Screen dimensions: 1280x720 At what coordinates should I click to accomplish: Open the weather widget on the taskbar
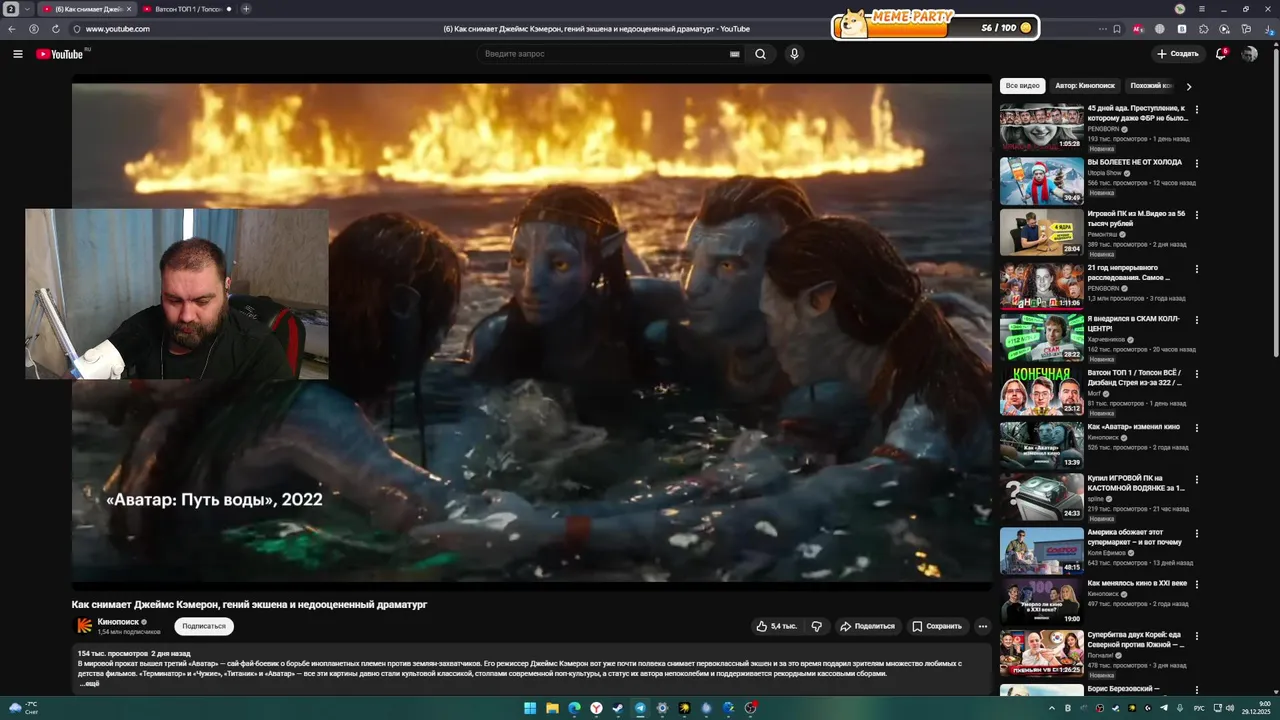(24, 708)
